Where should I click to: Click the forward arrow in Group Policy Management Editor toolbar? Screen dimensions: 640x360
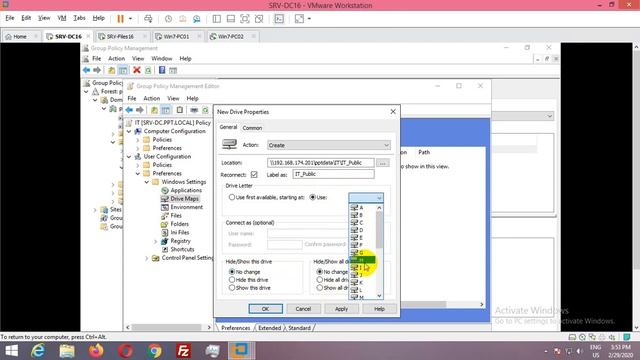click(x=140, y=110)
